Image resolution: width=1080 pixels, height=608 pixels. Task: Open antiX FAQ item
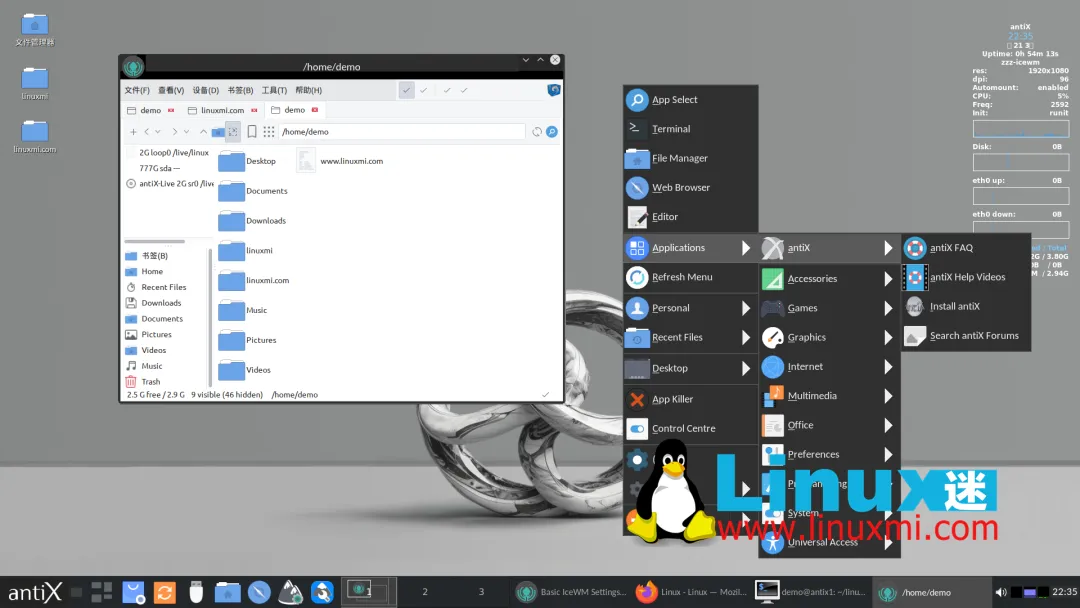point(966,248)
